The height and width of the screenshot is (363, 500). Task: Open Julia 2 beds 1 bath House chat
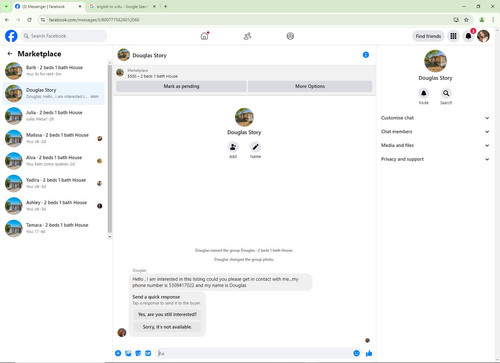point(54,116)
